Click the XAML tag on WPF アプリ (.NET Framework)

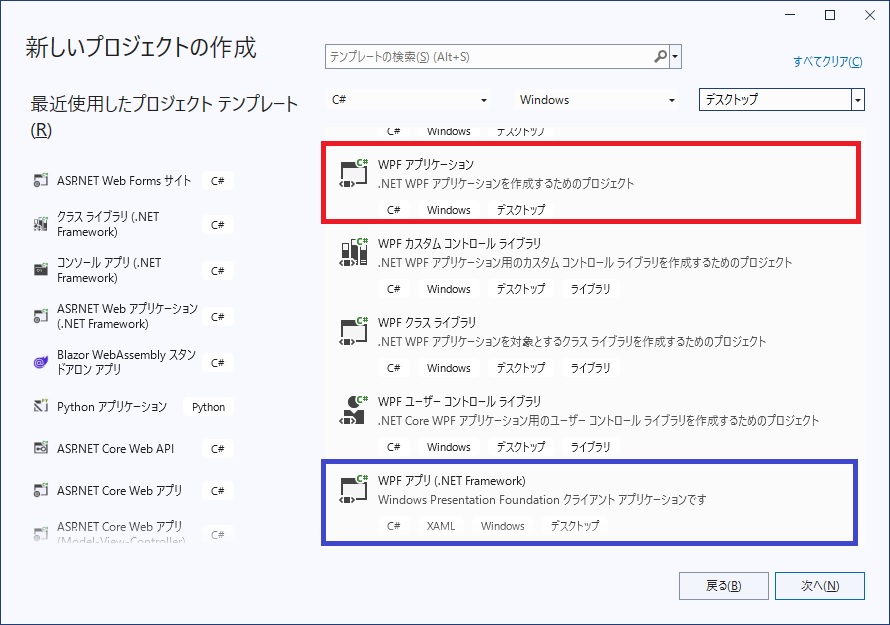tap(441, 526)
